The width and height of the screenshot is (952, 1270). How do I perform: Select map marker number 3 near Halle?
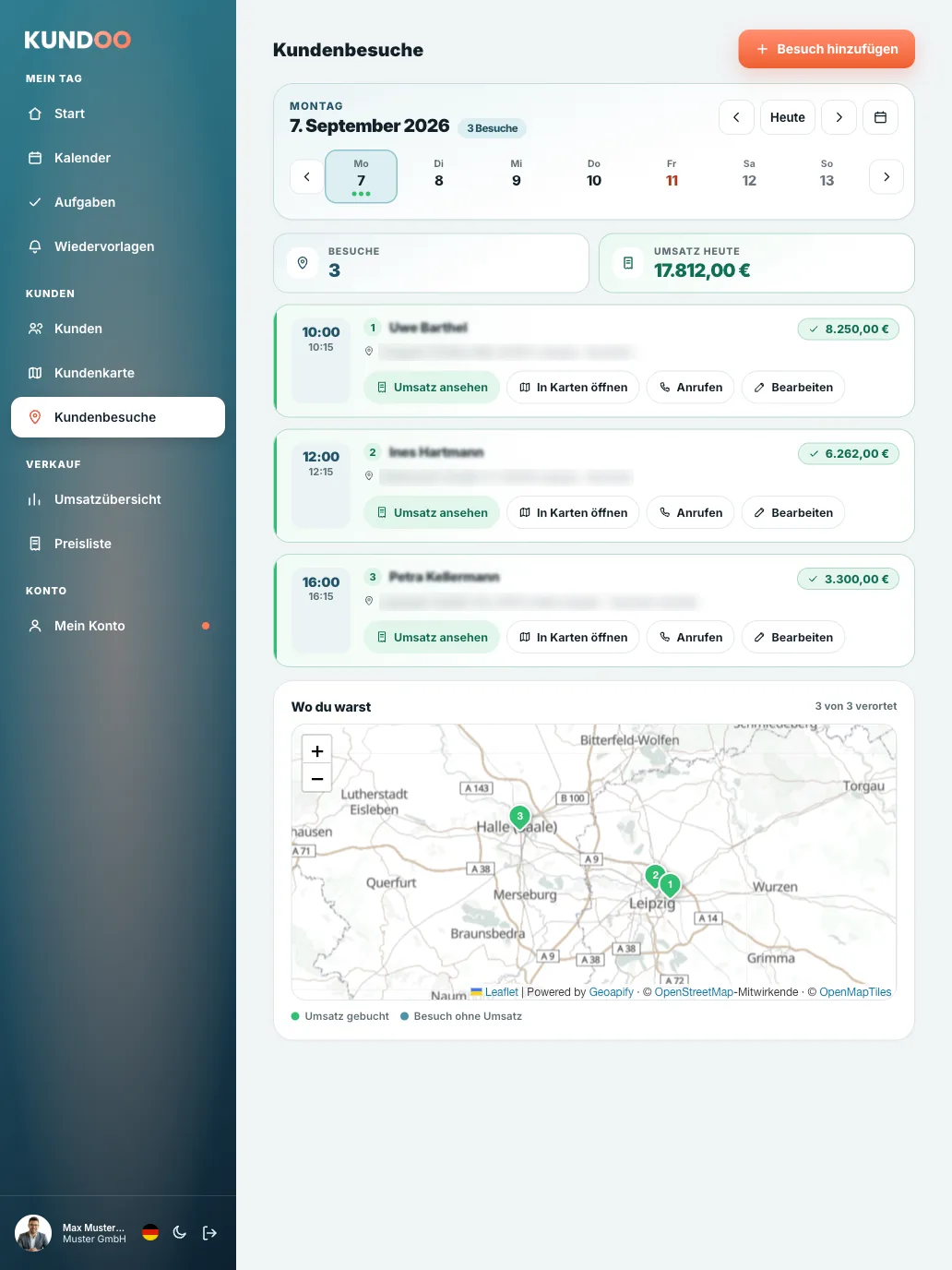tap(520, 817)
